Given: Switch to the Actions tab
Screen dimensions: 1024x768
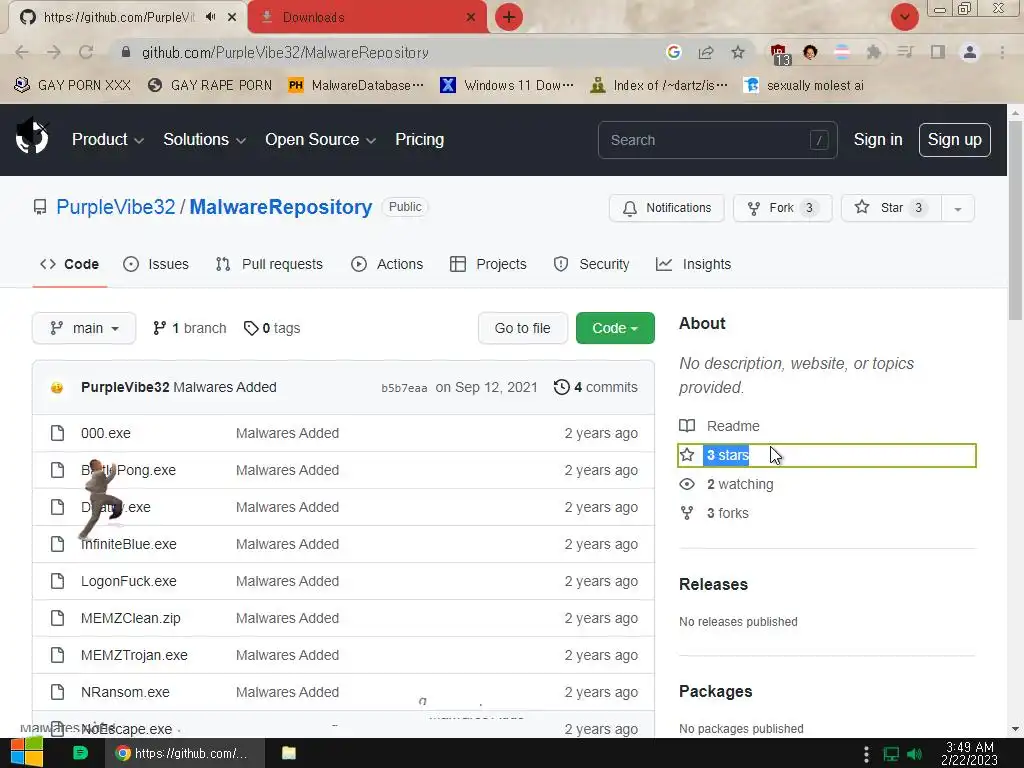Looking at the screenshot, I should coord(387,264).
